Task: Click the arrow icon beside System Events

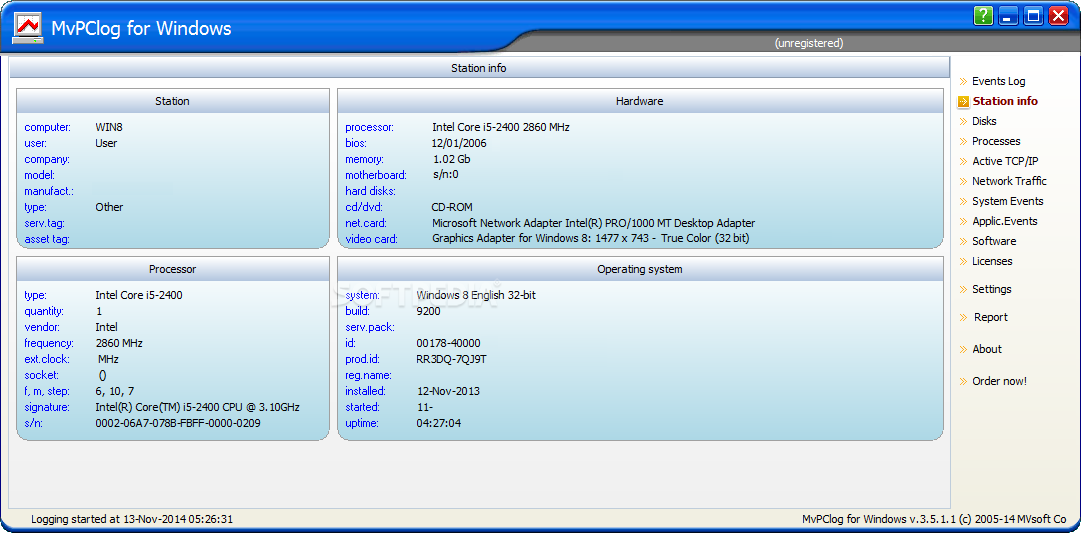Action: point(963,201)
